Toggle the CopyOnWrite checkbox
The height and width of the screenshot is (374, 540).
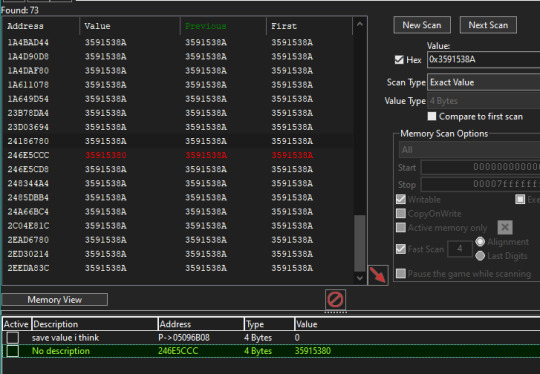pos(401,213)
